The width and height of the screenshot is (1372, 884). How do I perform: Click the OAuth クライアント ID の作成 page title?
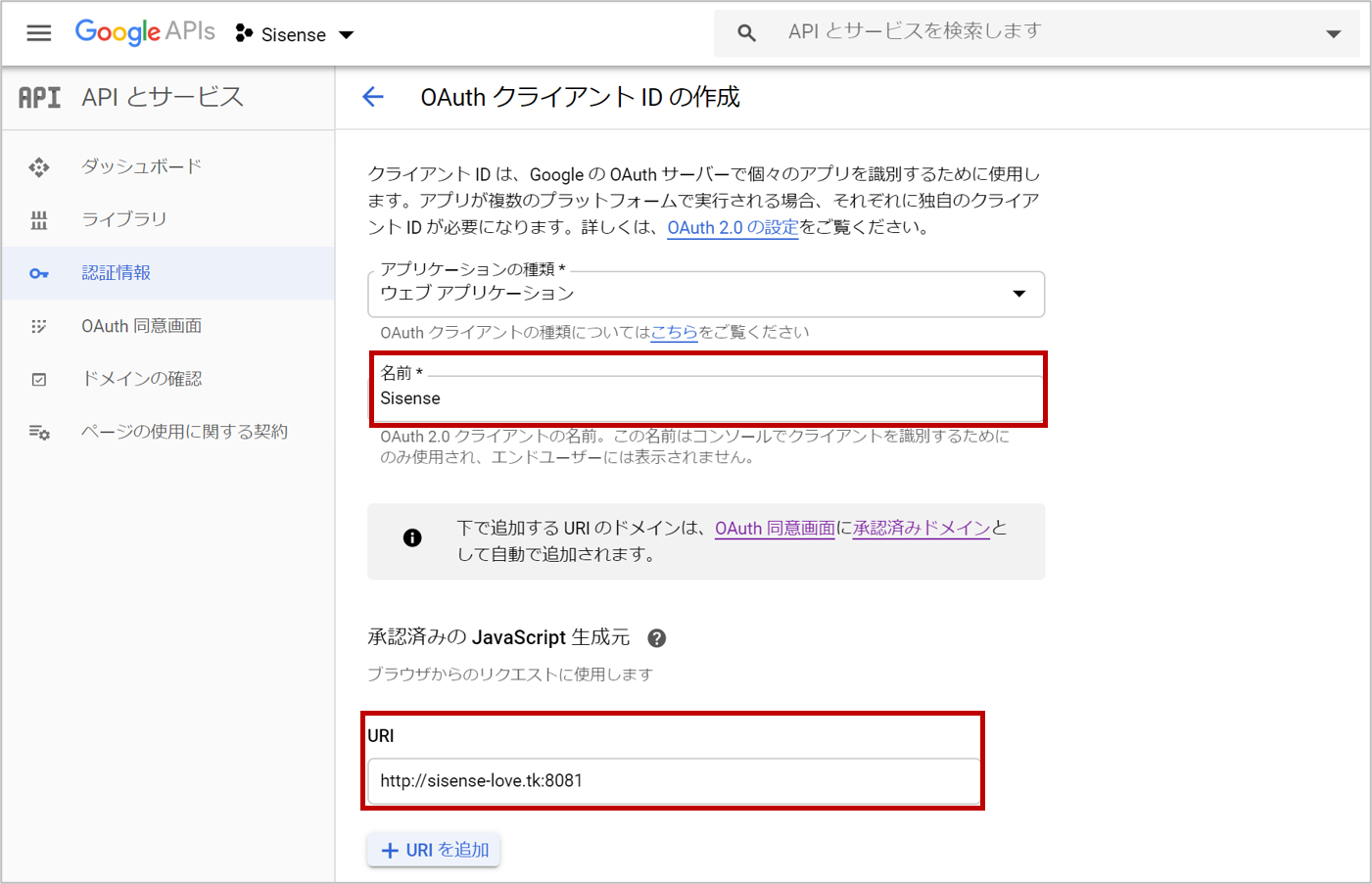580,97
